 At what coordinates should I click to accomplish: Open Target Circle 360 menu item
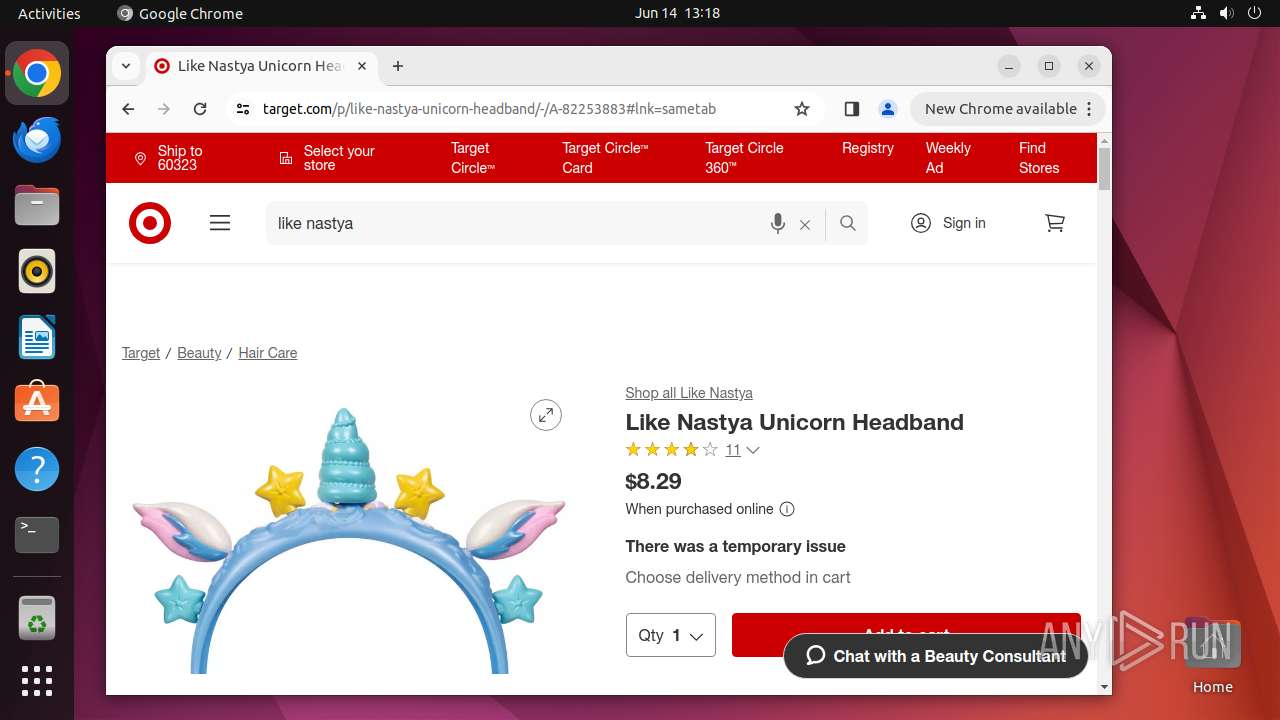point(744,158)
